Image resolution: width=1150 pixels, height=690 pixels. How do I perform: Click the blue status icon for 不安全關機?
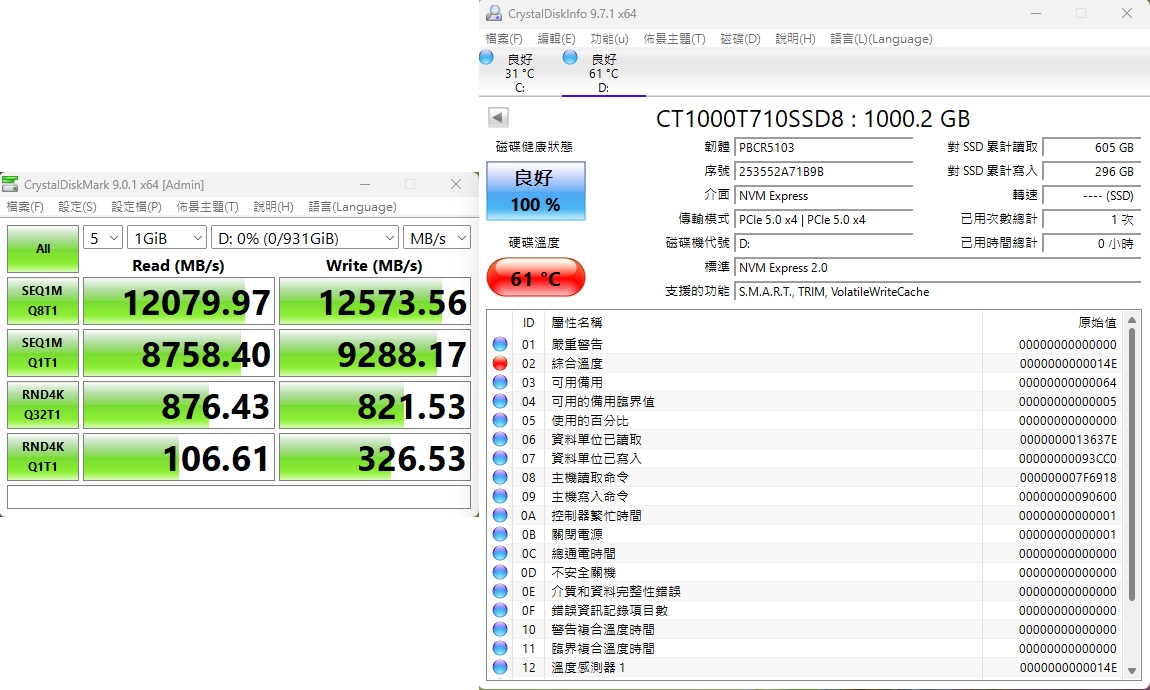(x=500, y=572)
